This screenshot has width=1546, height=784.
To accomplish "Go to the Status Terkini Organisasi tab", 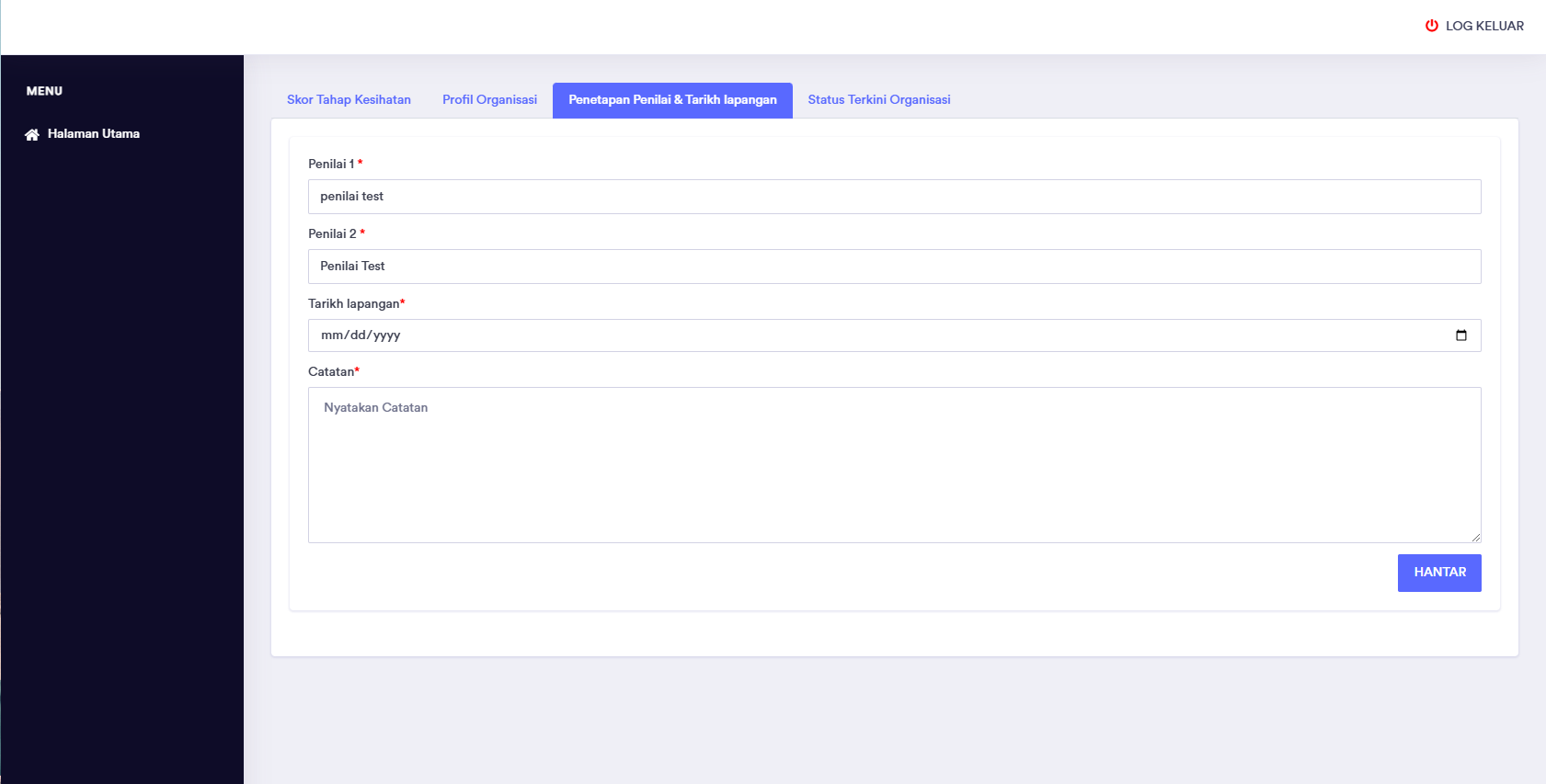I will click(878, 100).
